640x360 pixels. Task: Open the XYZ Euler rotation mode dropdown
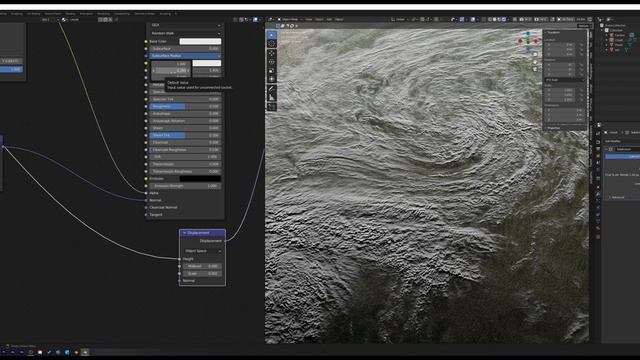(564, 80)
